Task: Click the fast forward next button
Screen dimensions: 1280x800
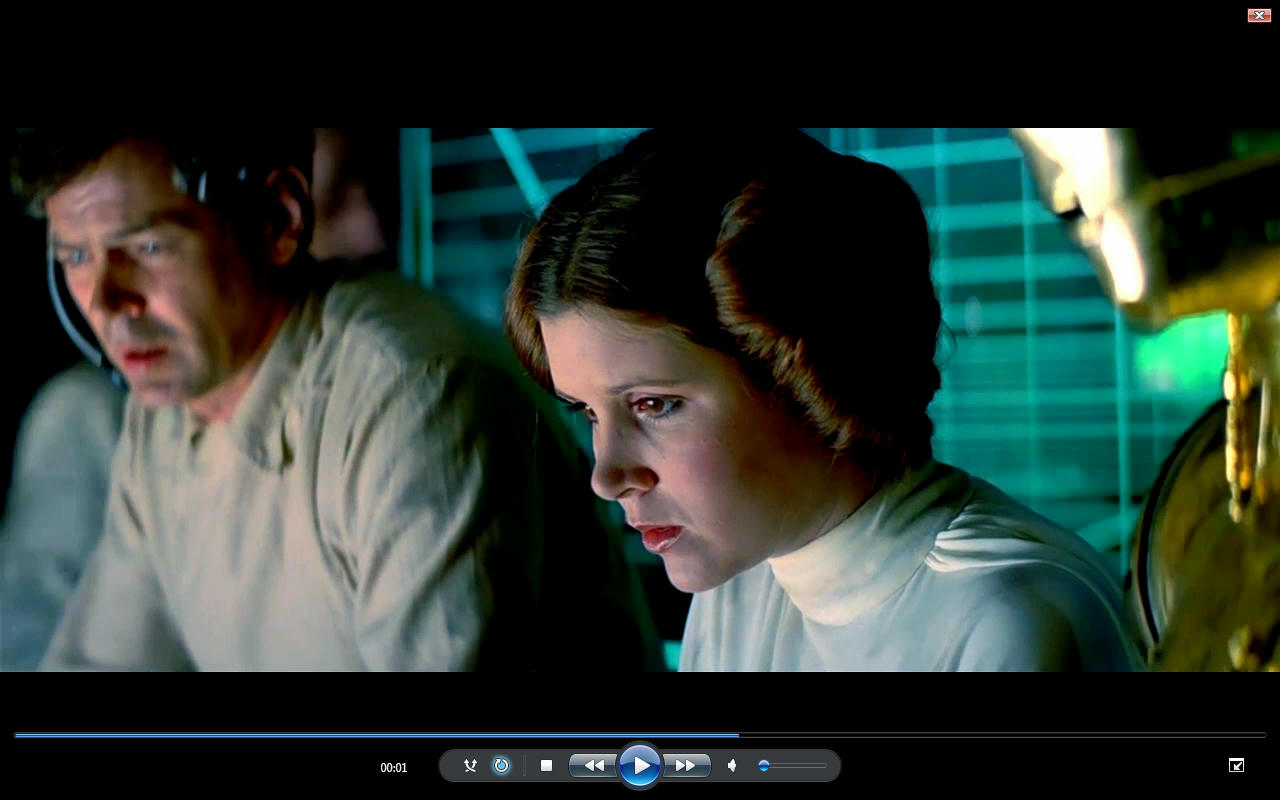Action: click(x=686, y=766)
